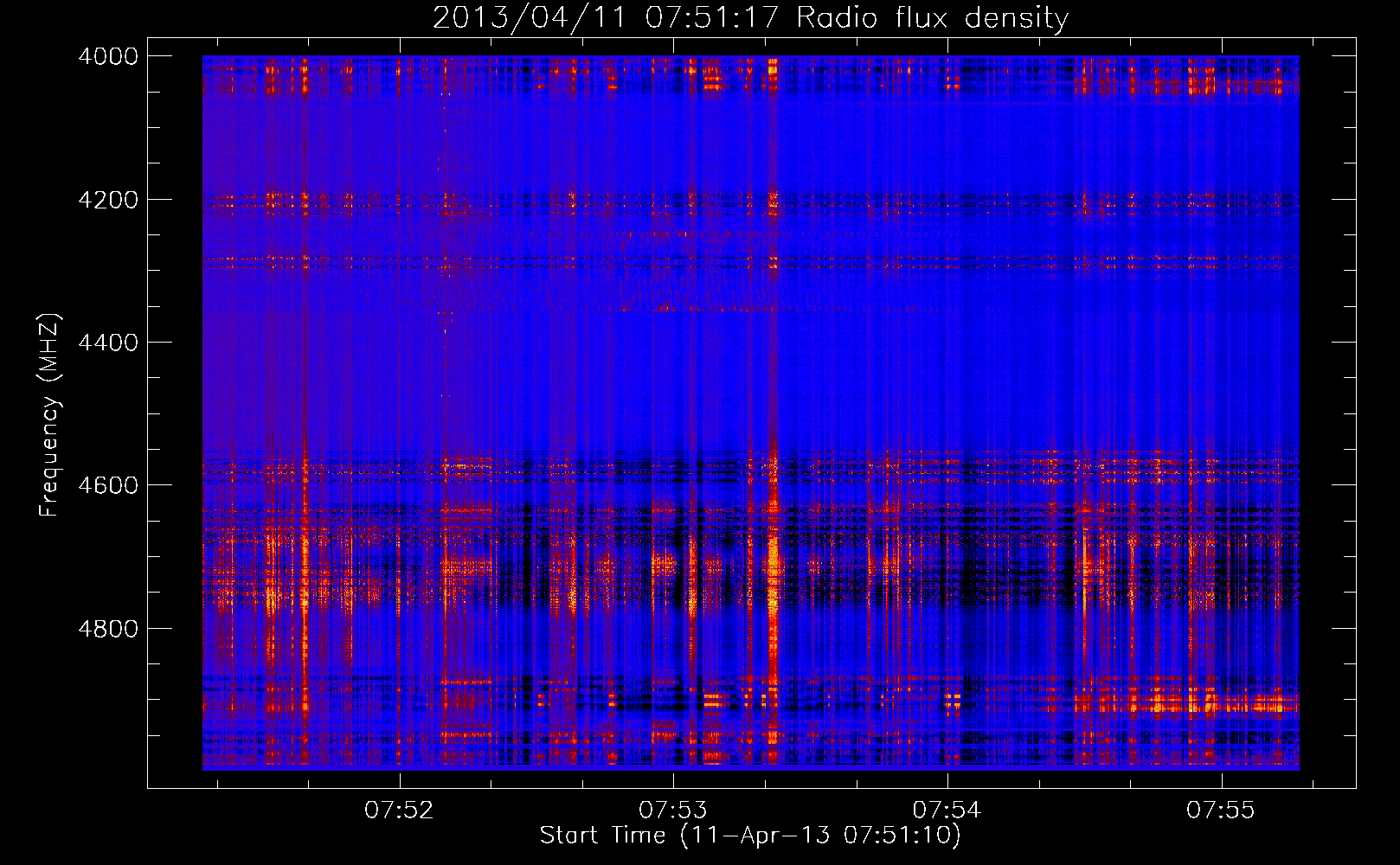This screenshot has width=1400, height=865.
Task: Click the 07:53 time tick label
Action: (673, 811)
